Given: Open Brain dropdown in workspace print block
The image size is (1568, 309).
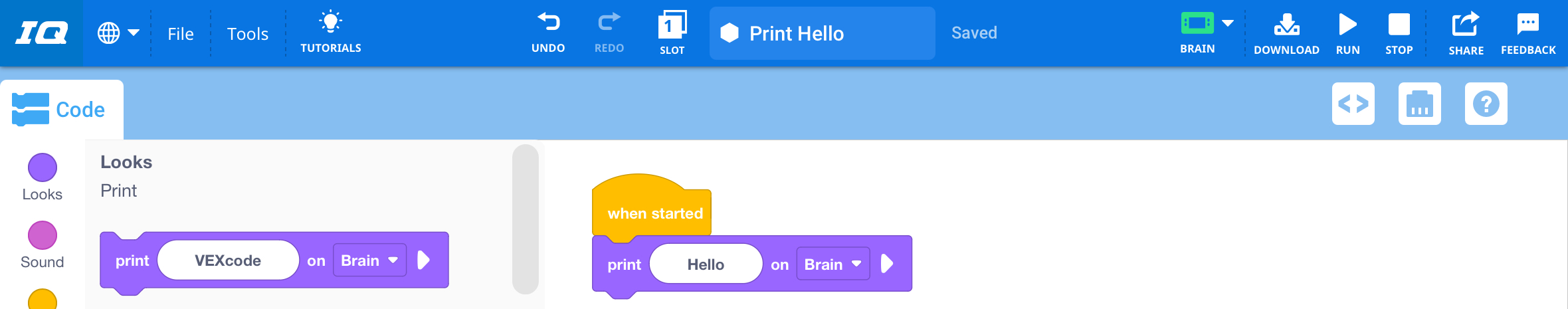Looking at the screenshot, I should click(833, 264).
